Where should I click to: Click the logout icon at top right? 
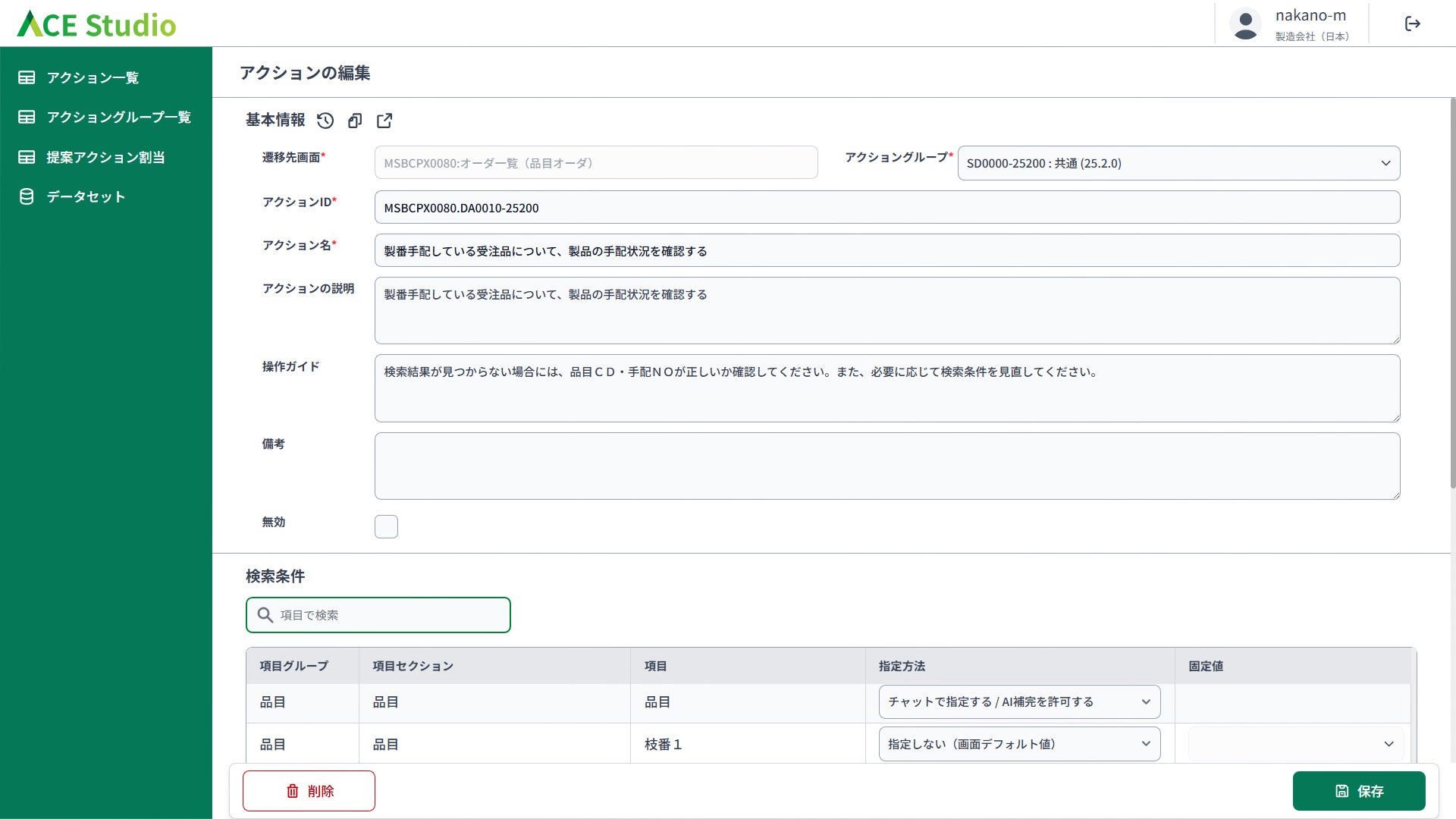pos(1412,24)
